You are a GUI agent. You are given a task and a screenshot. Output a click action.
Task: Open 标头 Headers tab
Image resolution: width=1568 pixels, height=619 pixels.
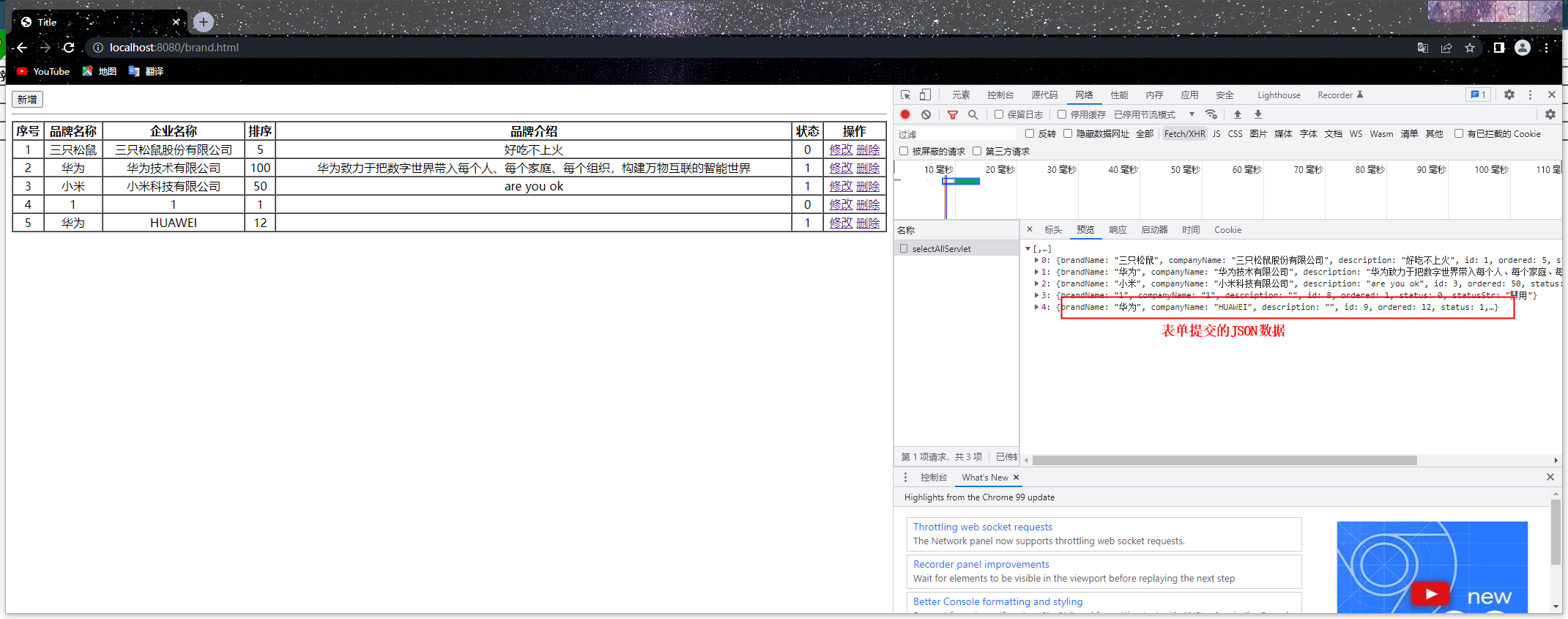[1053, 229]
